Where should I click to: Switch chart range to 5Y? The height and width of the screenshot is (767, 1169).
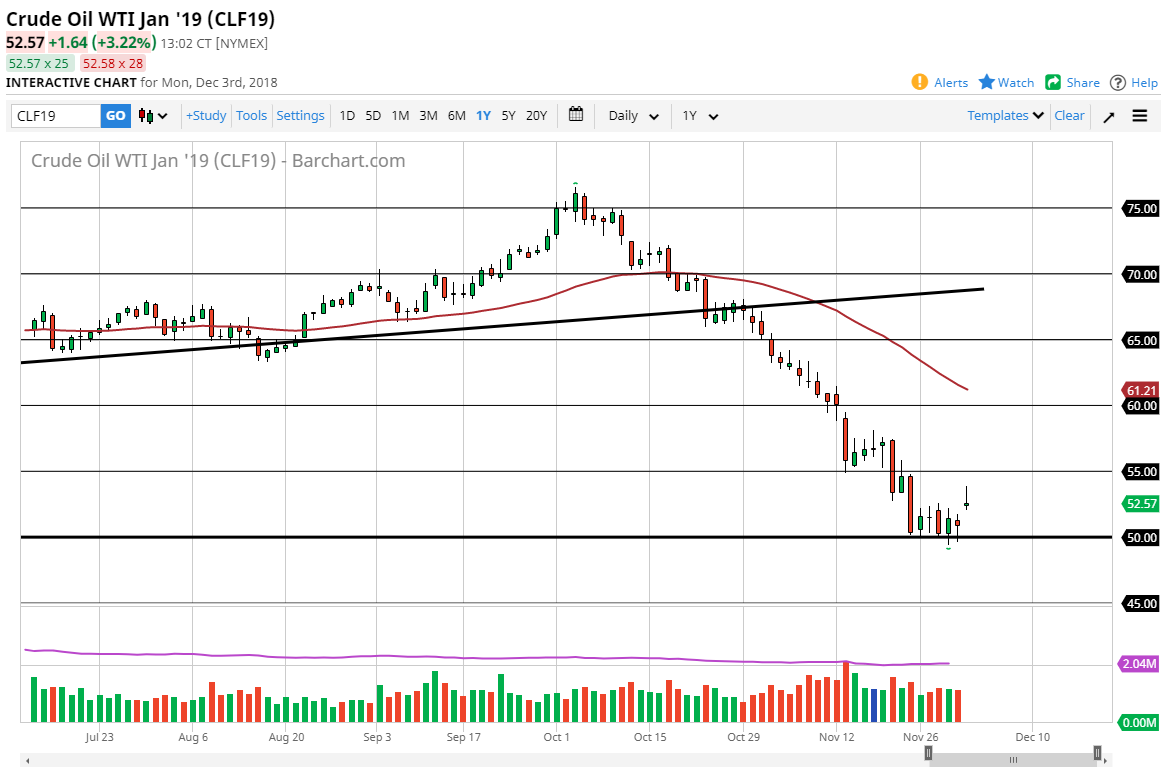click(508, 116)
